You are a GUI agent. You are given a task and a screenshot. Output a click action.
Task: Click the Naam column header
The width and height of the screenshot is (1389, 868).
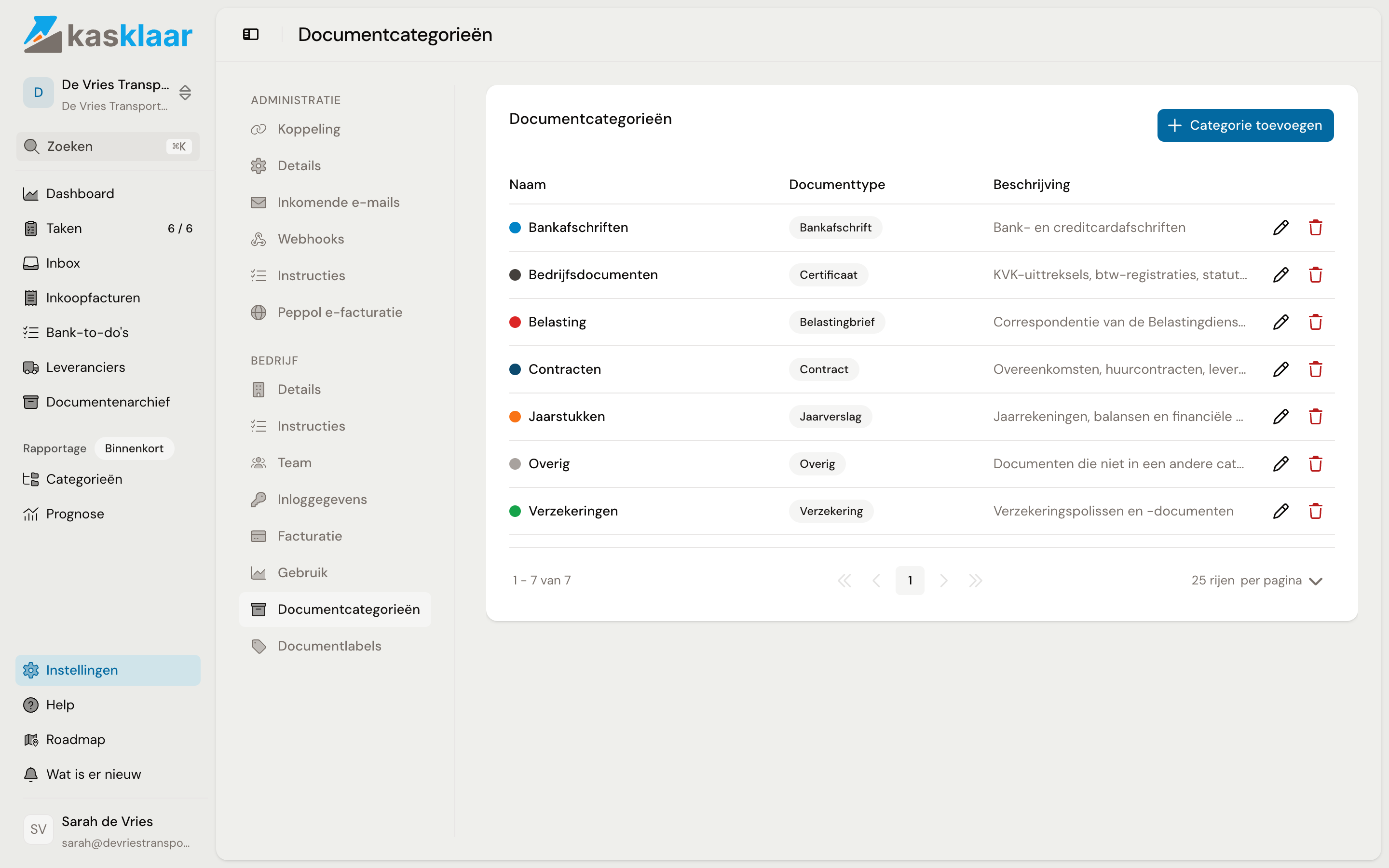tap(528, 184)
